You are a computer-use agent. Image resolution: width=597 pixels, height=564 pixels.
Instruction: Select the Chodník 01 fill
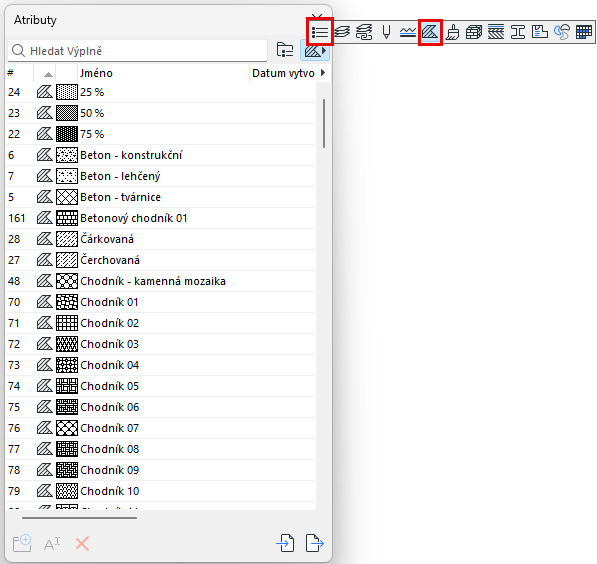click(160, 302)
